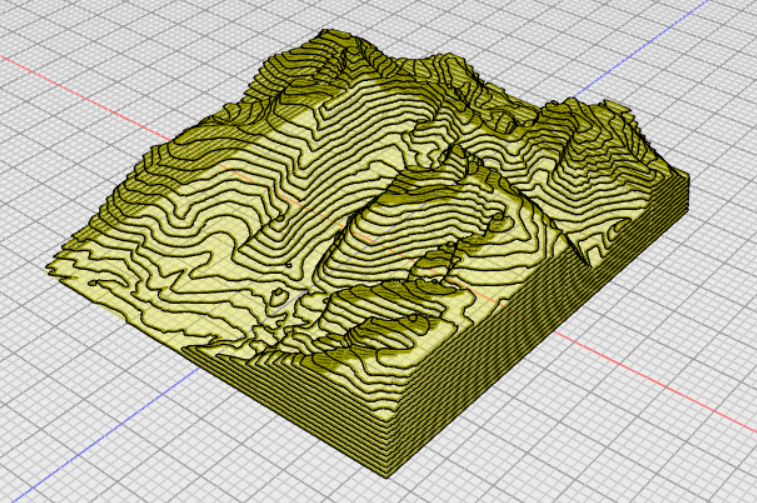Click empty grid in the top-left corner
Screen dimensions: 757x503
pyautogui.click(x=60, y=30)
